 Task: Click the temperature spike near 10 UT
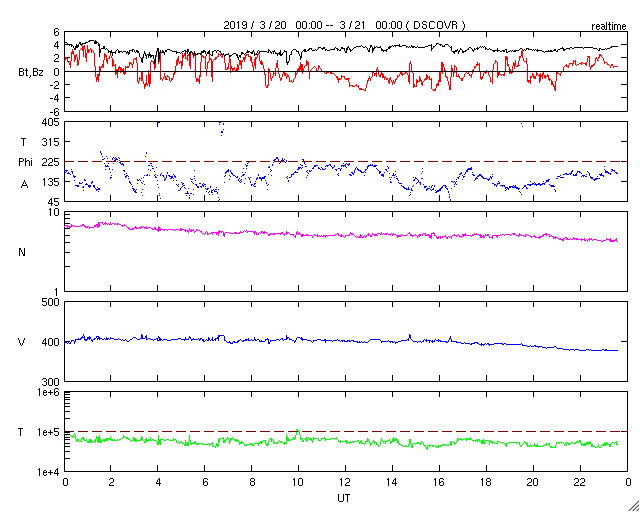click(298, 433)
